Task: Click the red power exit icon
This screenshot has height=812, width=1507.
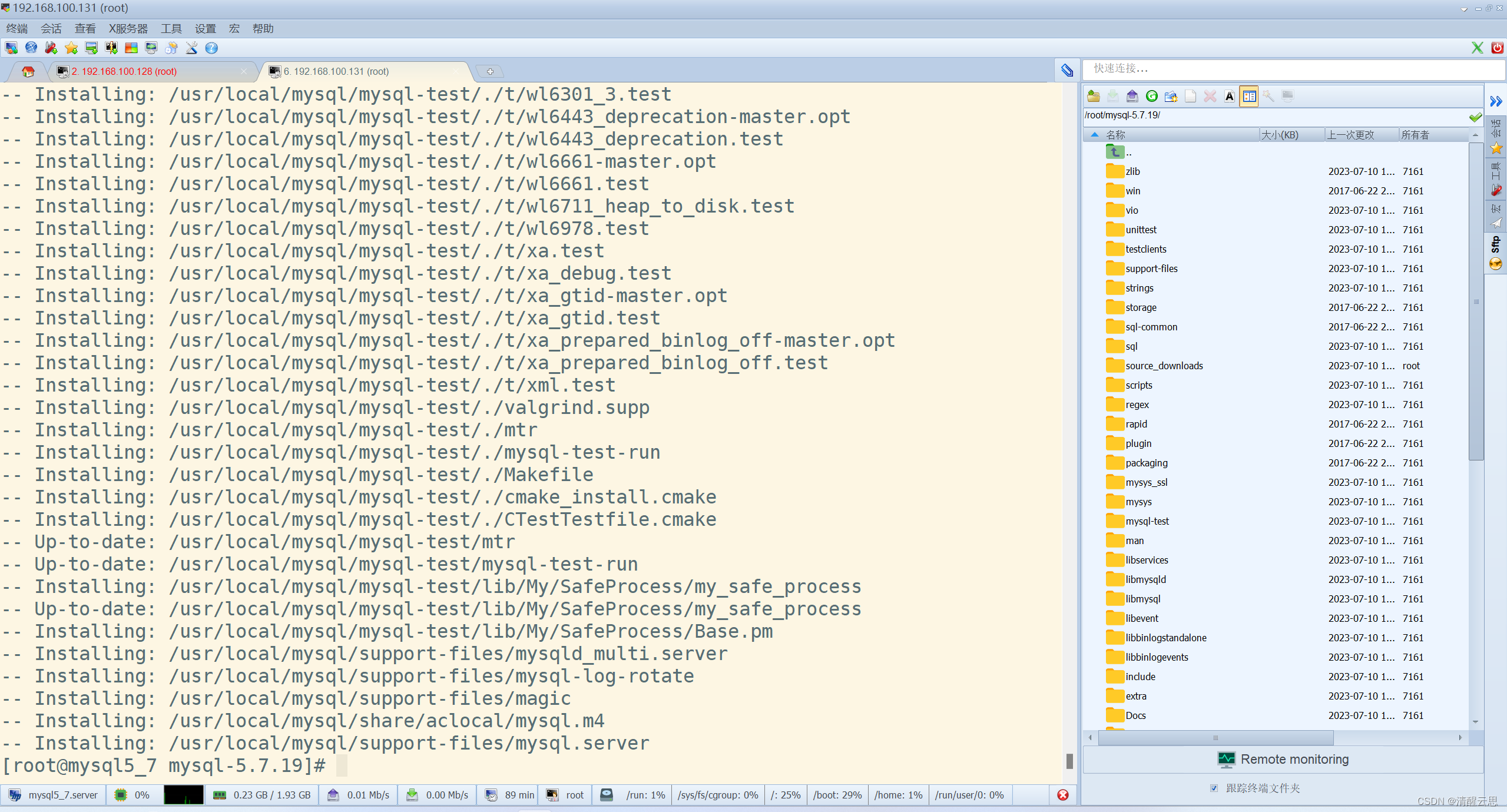Action: (1496, 48)
